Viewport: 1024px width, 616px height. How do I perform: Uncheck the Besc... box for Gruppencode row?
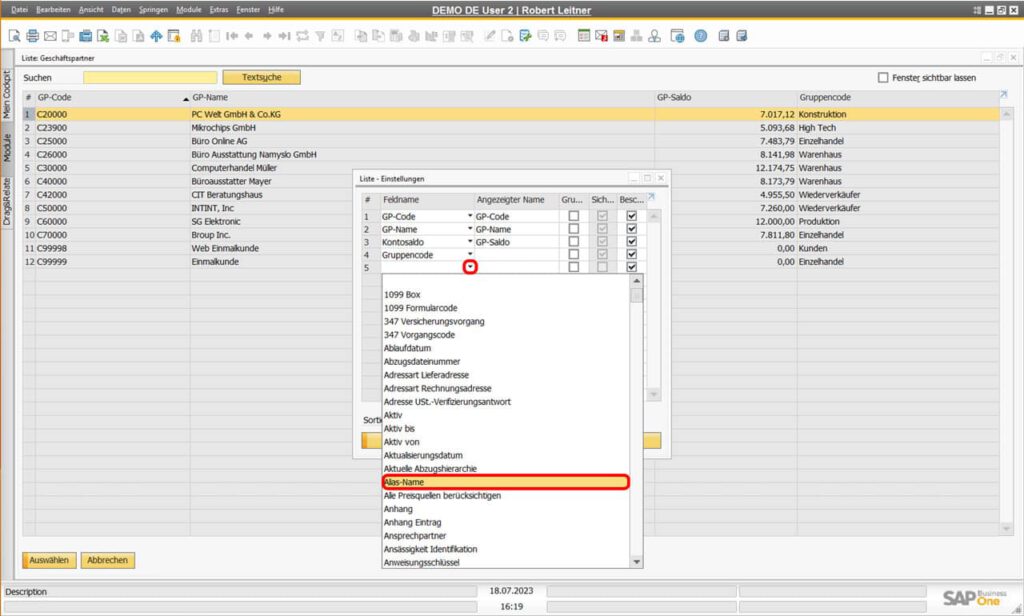click(x=632, y=254)
